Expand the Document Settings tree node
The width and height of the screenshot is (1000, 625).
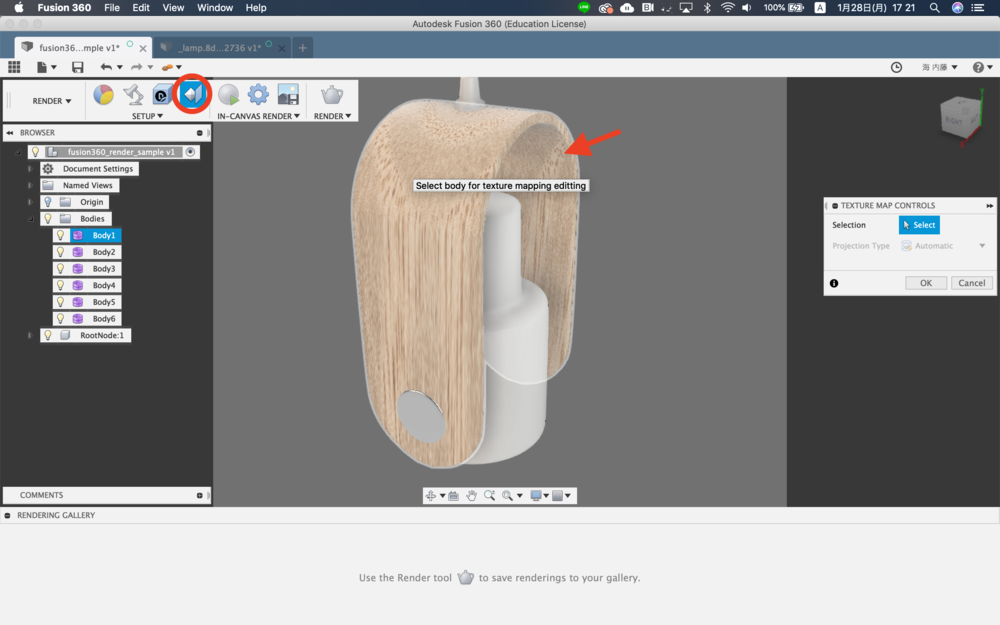point(30,169)
